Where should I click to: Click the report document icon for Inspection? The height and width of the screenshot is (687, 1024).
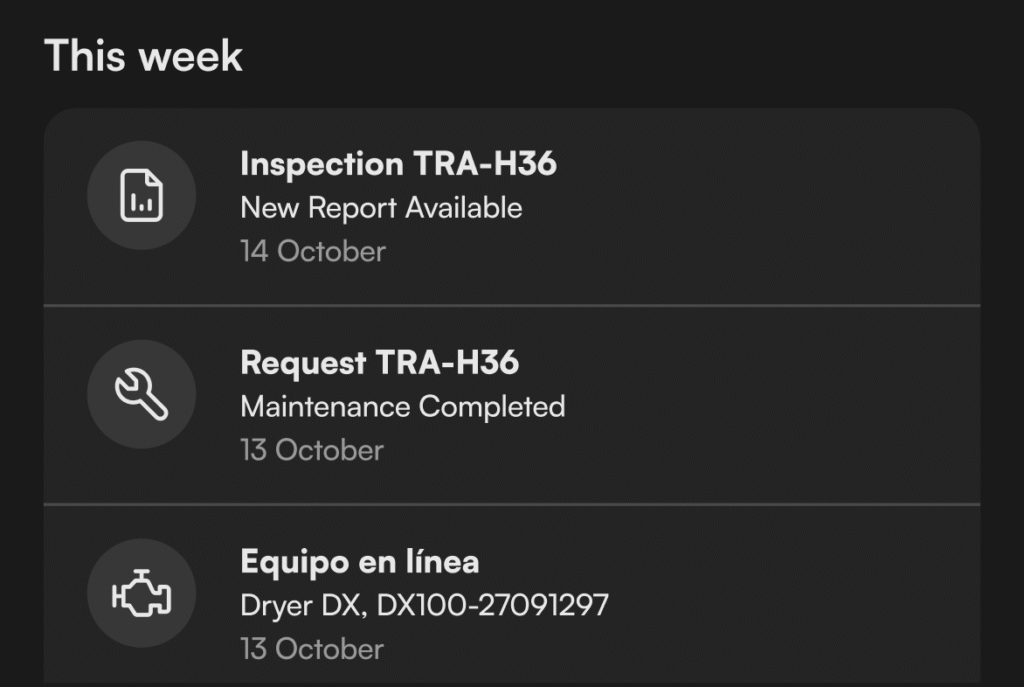point(141,195)
